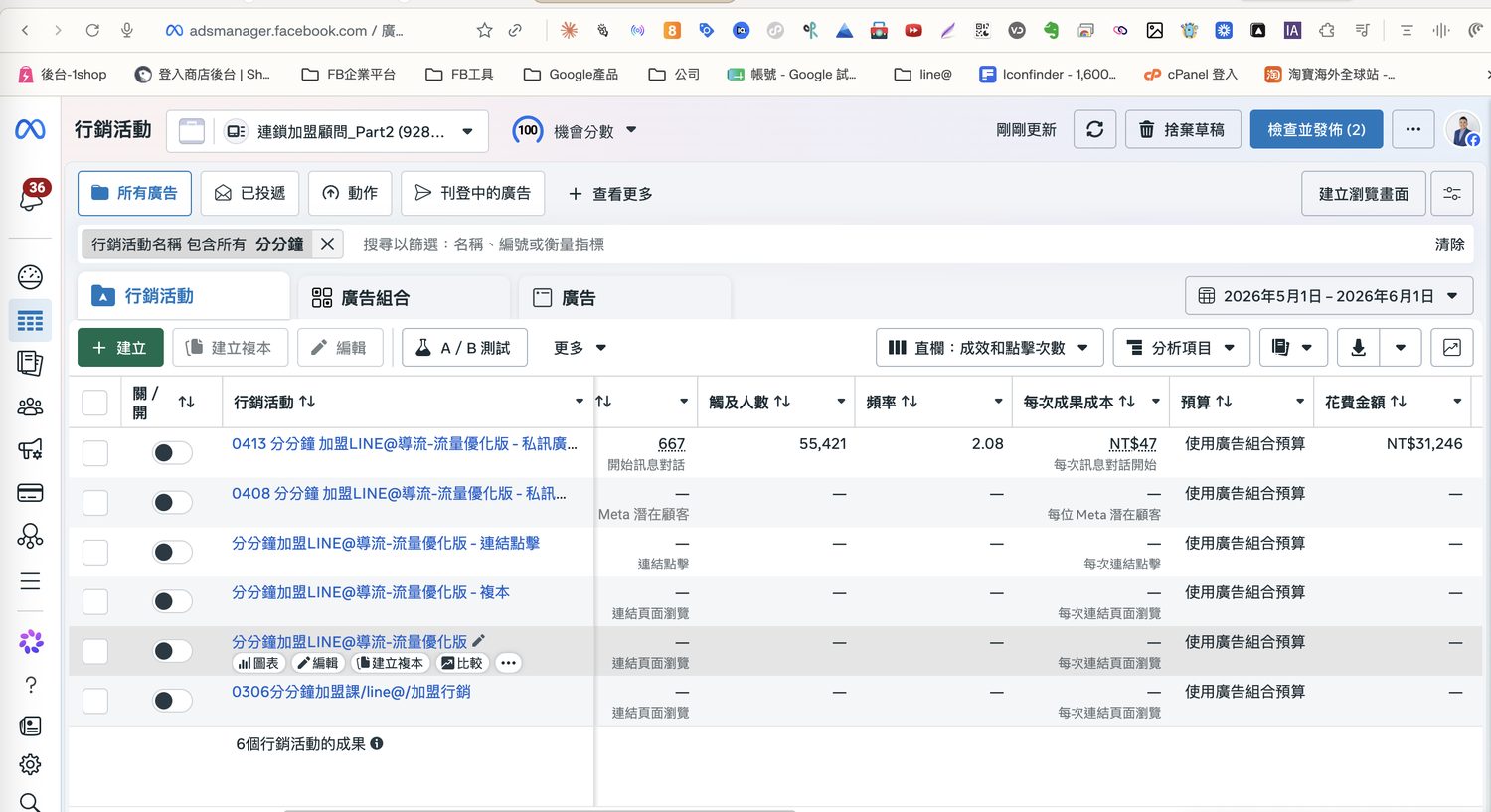Open search magnifier in sidebar
Image resolution: width=1491 pixels, height=812 pixels.
(31, 802)
